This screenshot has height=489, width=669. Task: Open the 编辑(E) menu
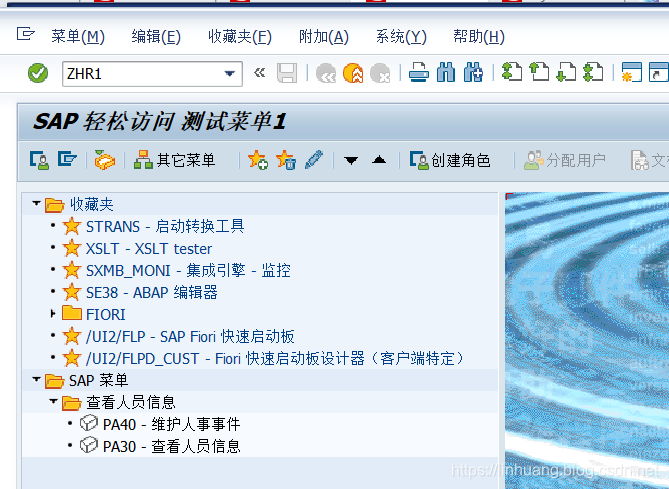[x=156, y=37]
